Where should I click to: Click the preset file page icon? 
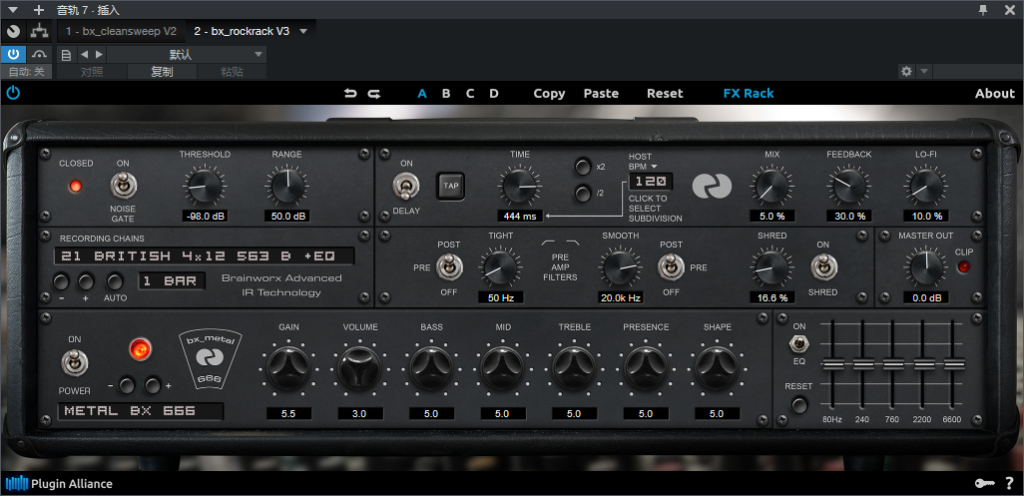click(66, 55)
